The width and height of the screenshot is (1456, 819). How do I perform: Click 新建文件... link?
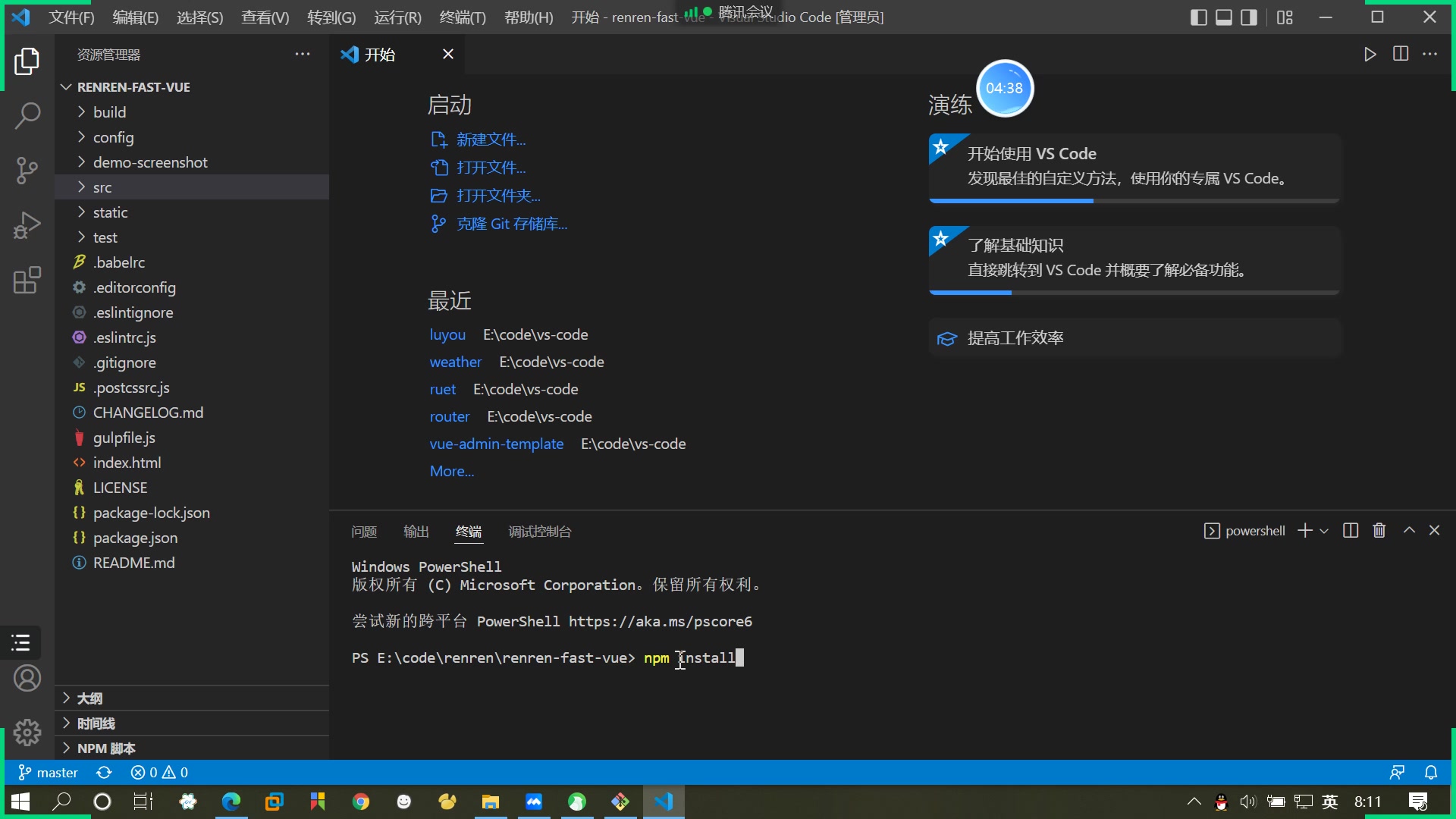click(479, 140)
